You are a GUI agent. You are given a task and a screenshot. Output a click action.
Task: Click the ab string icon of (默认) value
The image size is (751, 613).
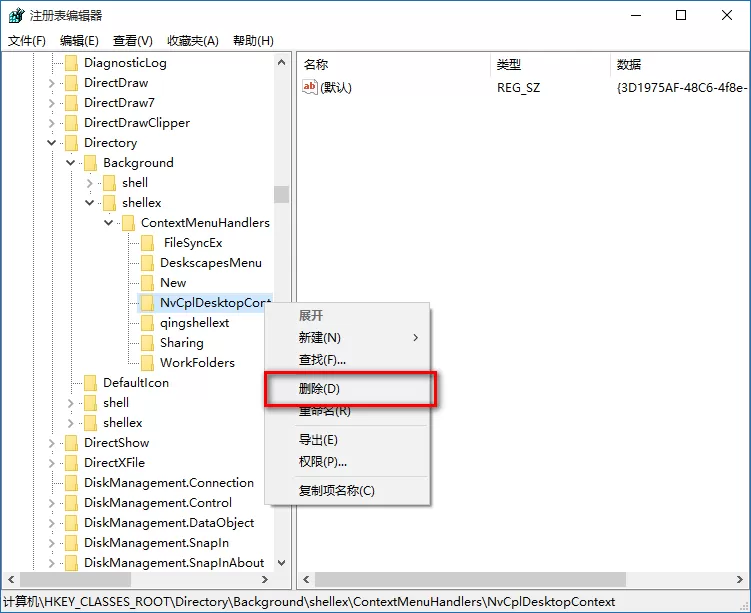(x=309, y=87)
